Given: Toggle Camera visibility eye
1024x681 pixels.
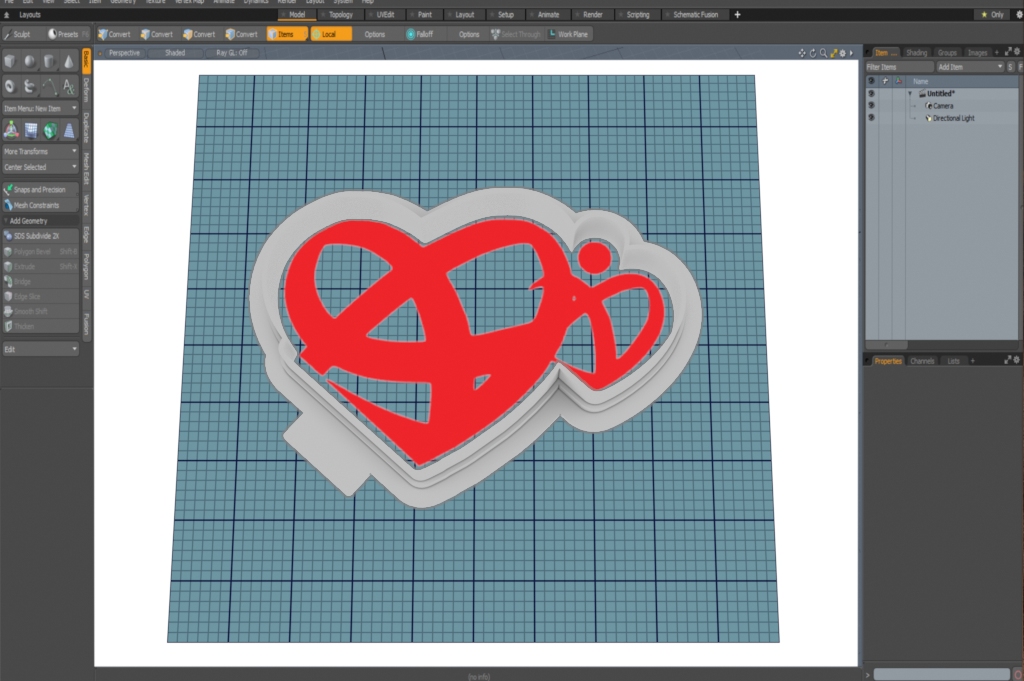Looking at the screenshot, I should (x=871, y=105).
